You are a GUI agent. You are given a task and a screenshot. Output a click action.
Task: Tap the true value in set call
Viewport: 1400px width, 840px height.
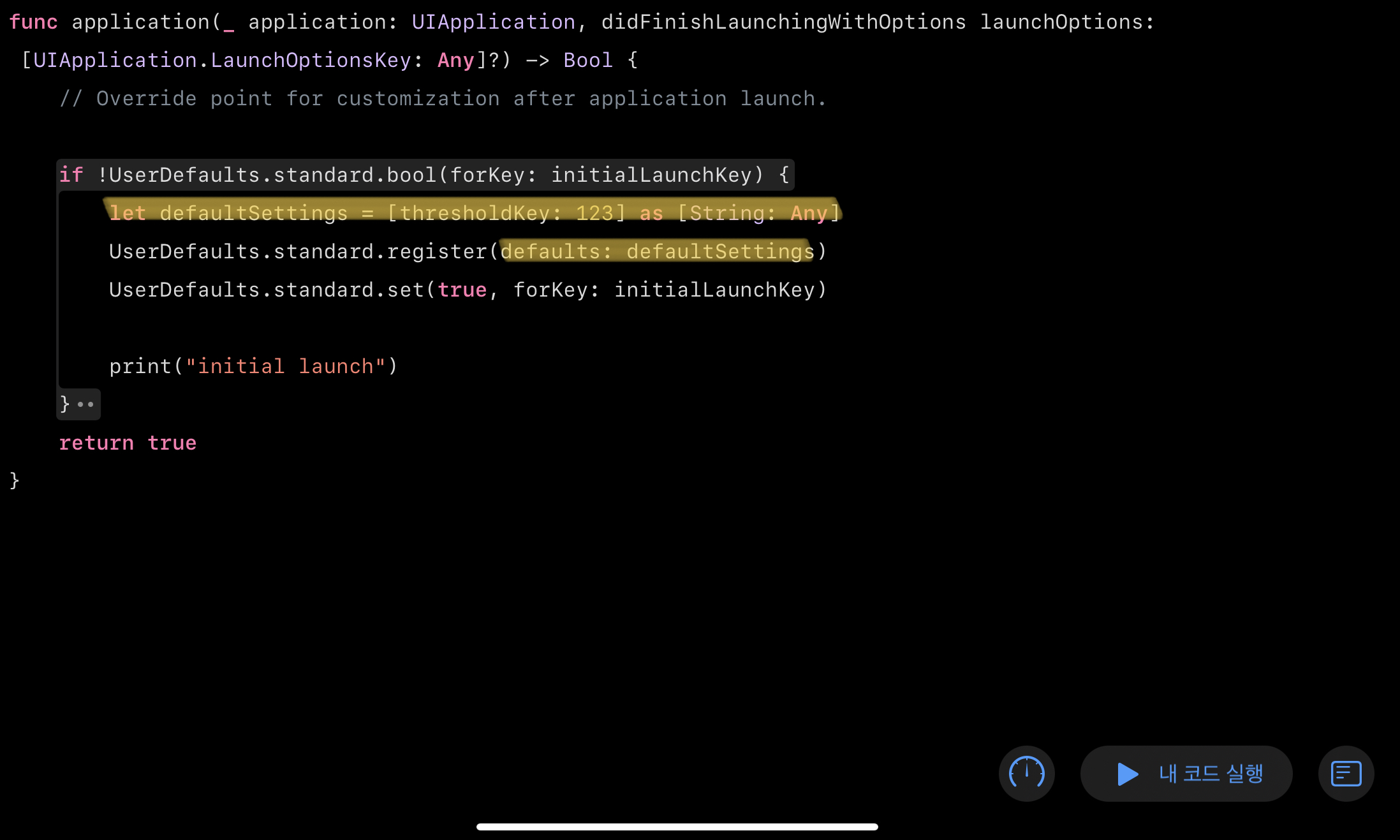tap(462, 290)
